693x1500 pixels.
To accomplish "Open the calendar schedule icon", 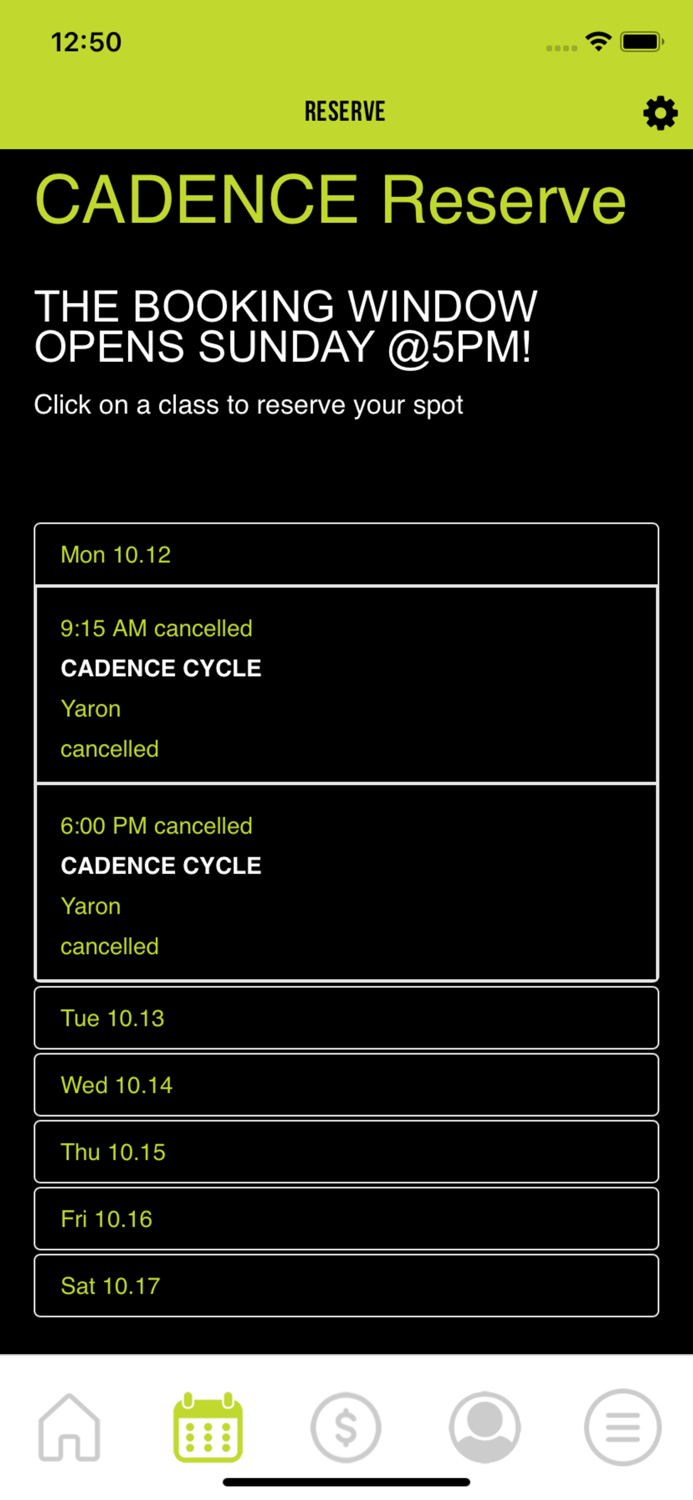I will point(207,1428).
